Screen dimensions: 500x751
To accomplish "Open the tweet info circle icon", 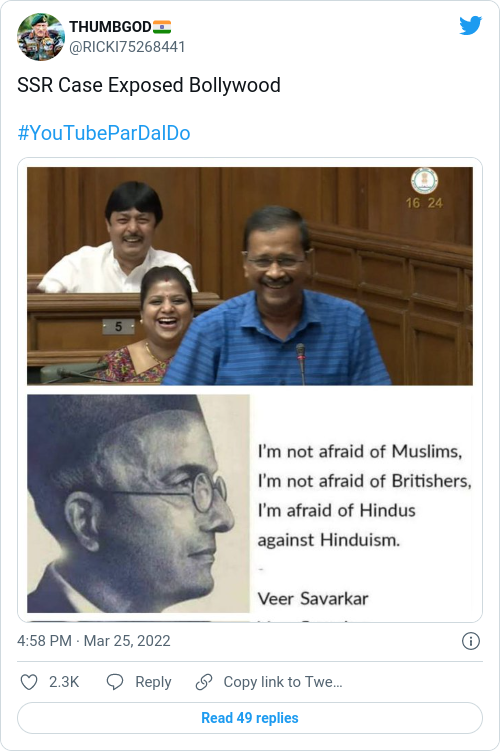I will (x=471, y=641).
